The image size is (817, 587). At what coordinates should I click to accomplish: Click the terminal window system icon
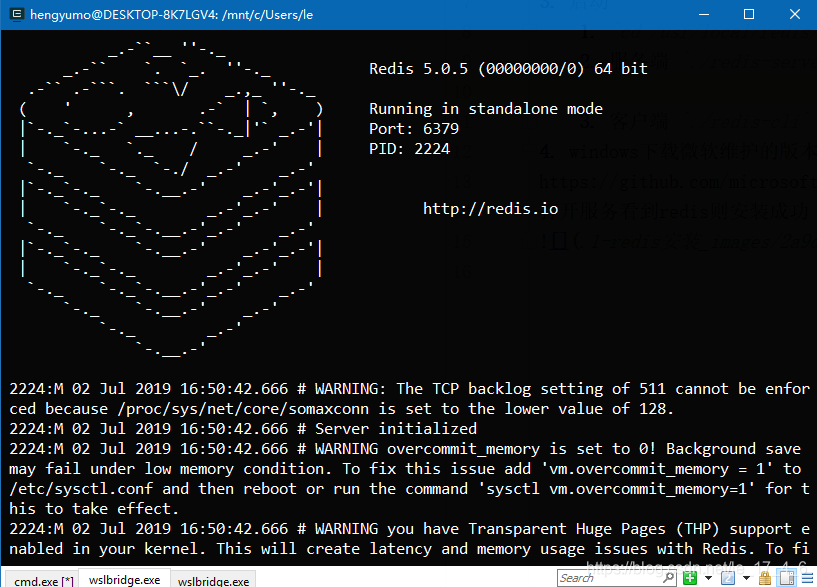click(x=17, y=14)
